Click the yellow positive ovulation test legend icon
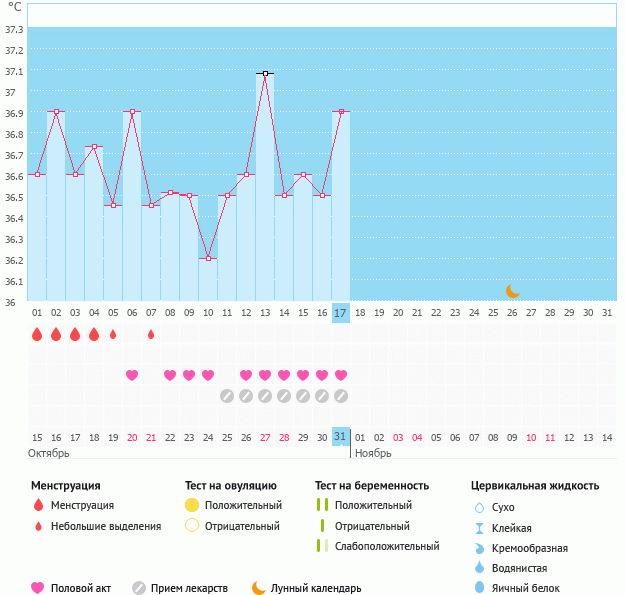 click(x=192, y=505)
